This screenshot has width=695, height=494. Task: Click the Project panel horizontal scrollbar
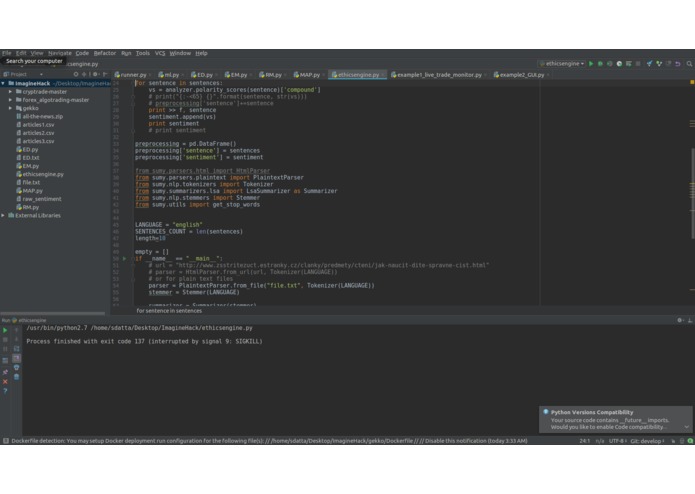[53, 313]
